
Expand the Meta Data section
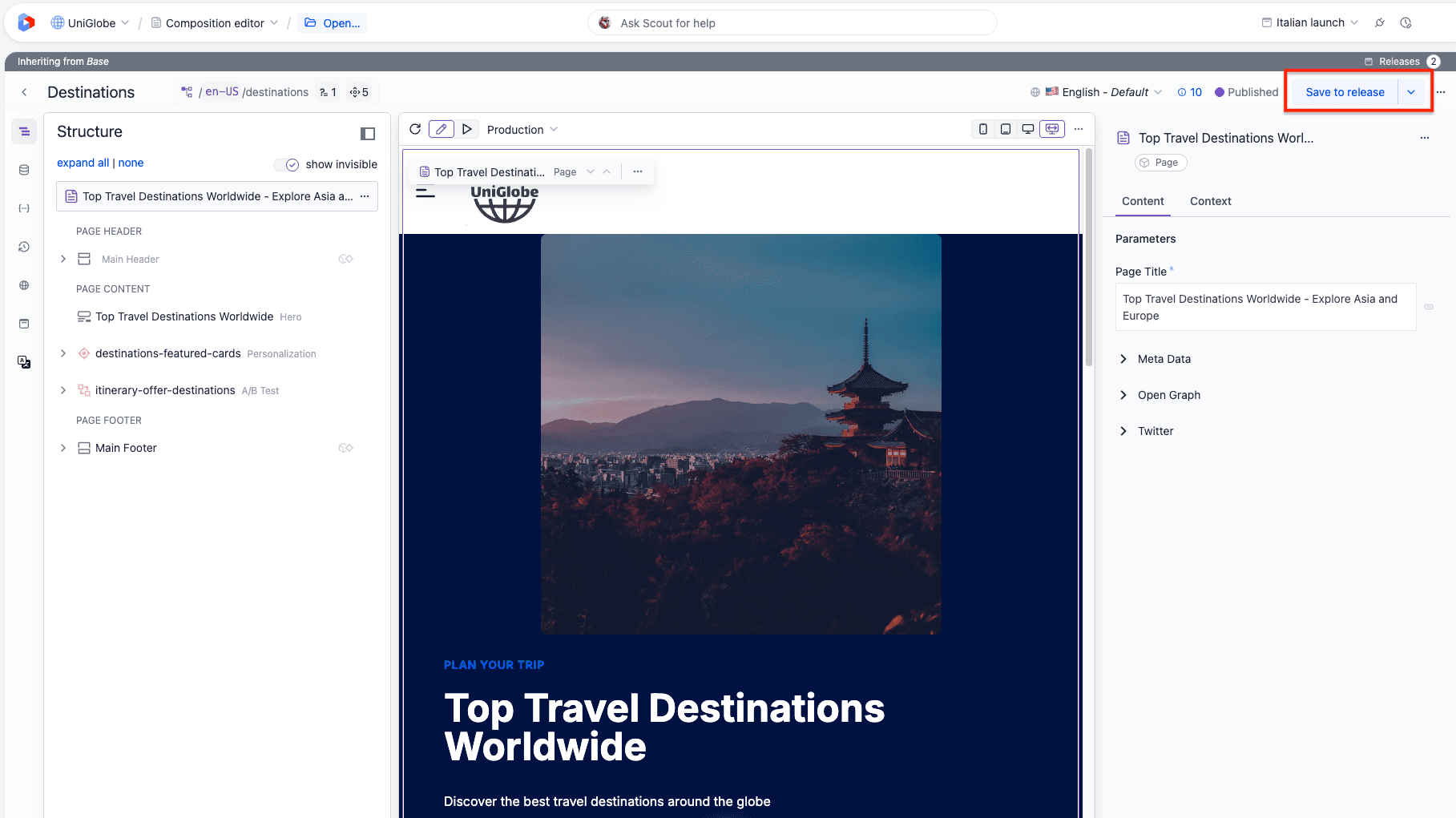pyautogui.click(x=1155, y=359)
